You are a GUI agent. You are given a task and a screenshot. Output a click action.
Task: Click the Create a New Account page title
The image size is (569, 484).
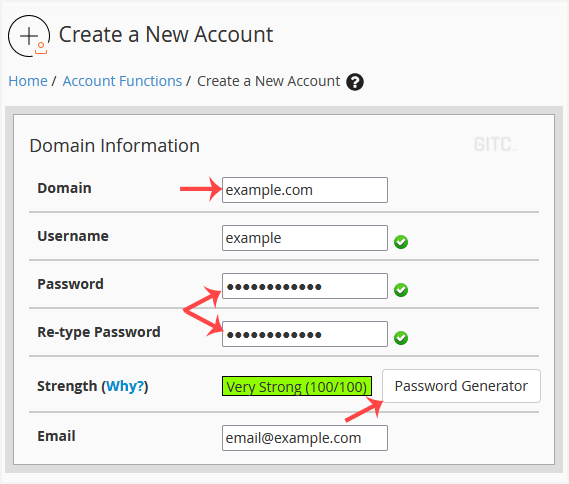[166, 35]
